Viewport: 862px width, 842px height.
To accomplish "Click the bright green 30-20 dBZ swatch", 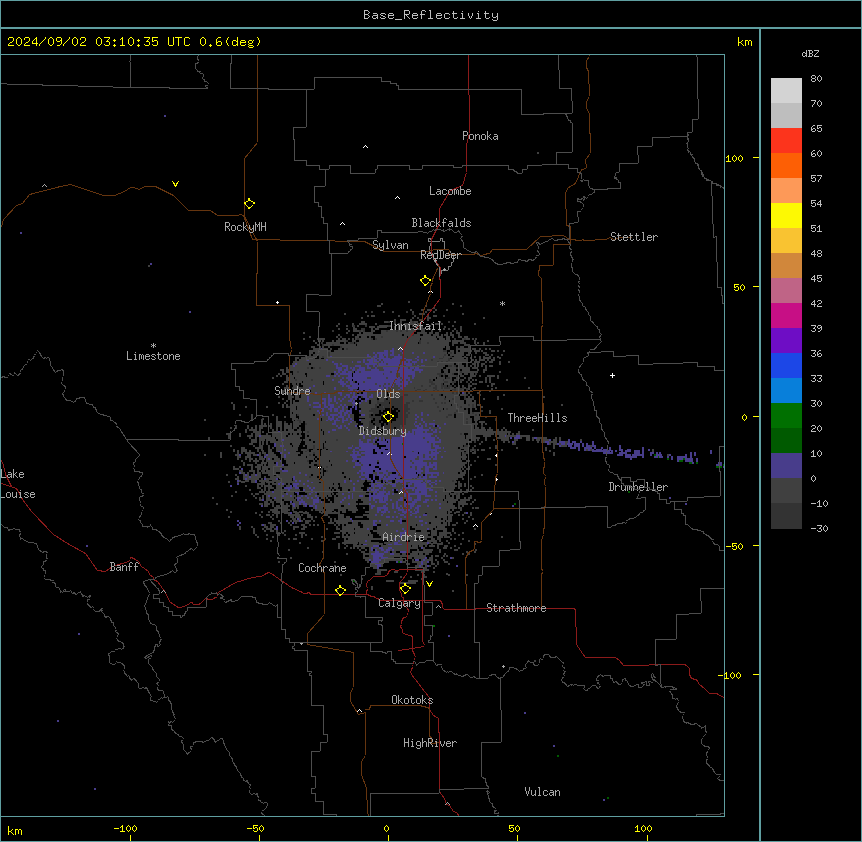I will (786, 416).
